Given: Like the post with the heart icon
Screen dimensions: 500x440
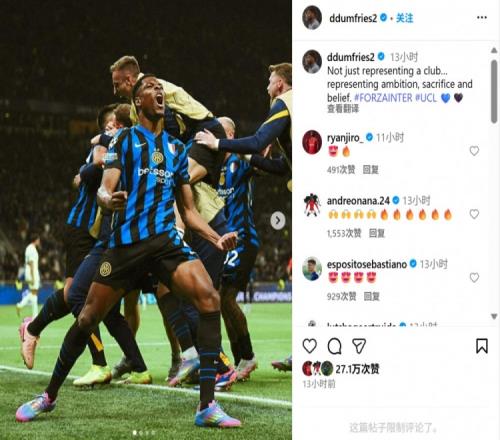Looking at the screenshot, I should tap(310, 346).
